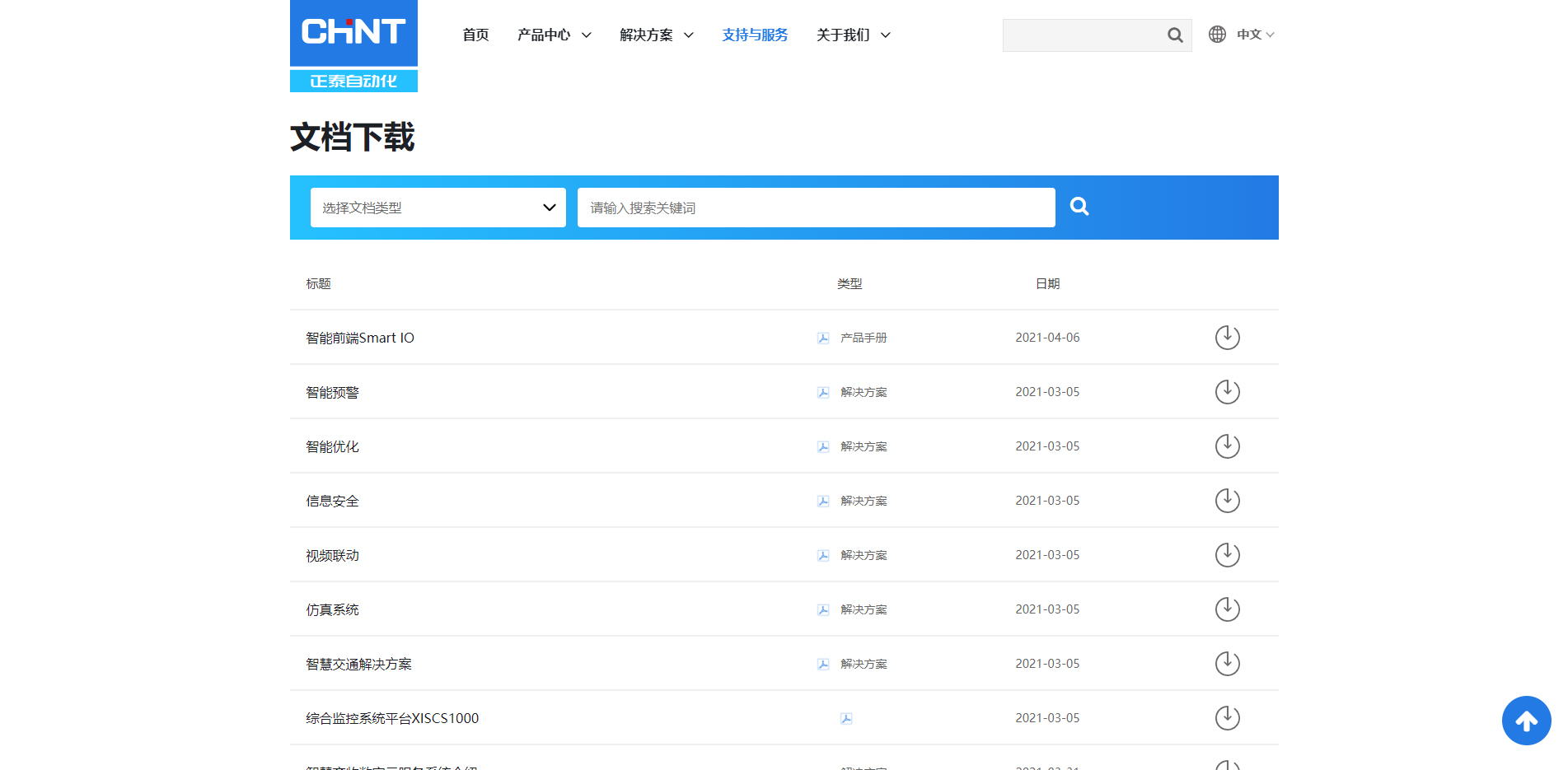Open the 智慧交通解决方案 title link
This screenshot has width=1568, height=770.
click(x=358, y=664)
